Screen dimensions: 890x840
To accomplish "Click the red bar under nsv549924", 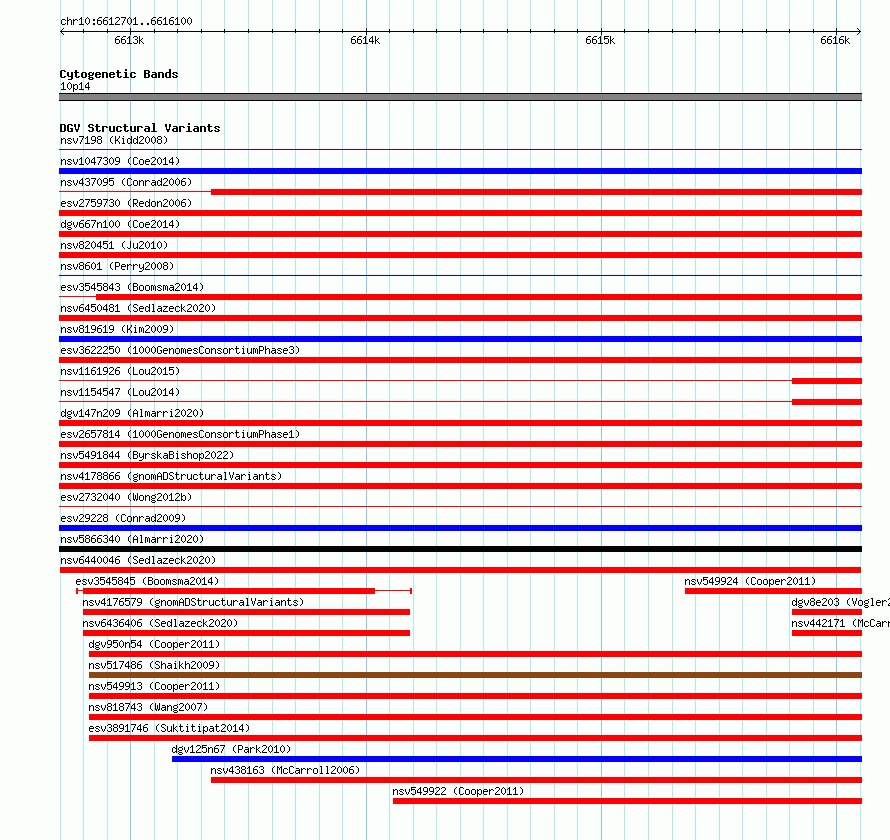I will pyautogui.click(x=773, y=591).
